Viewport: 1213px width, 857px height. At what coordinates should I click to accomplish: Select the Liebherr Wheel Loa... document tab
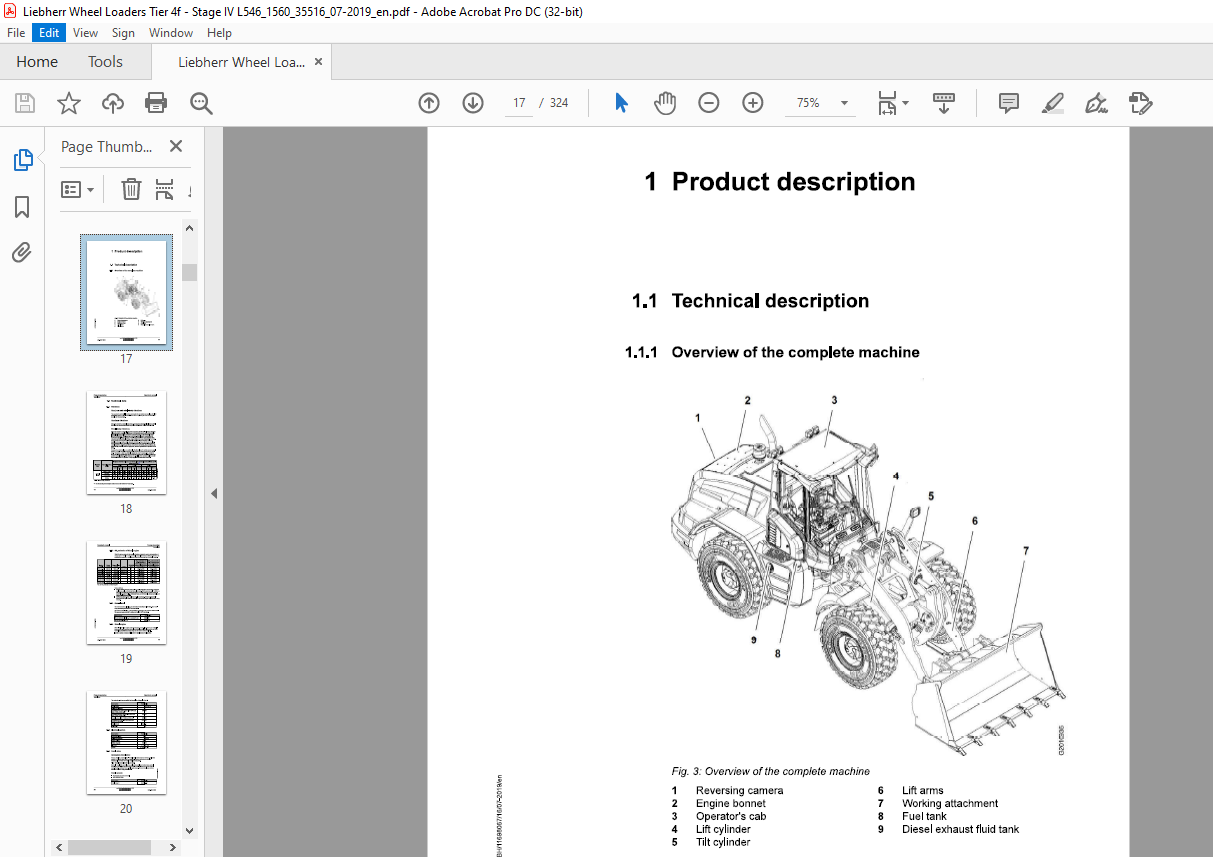tap(241, 62)
